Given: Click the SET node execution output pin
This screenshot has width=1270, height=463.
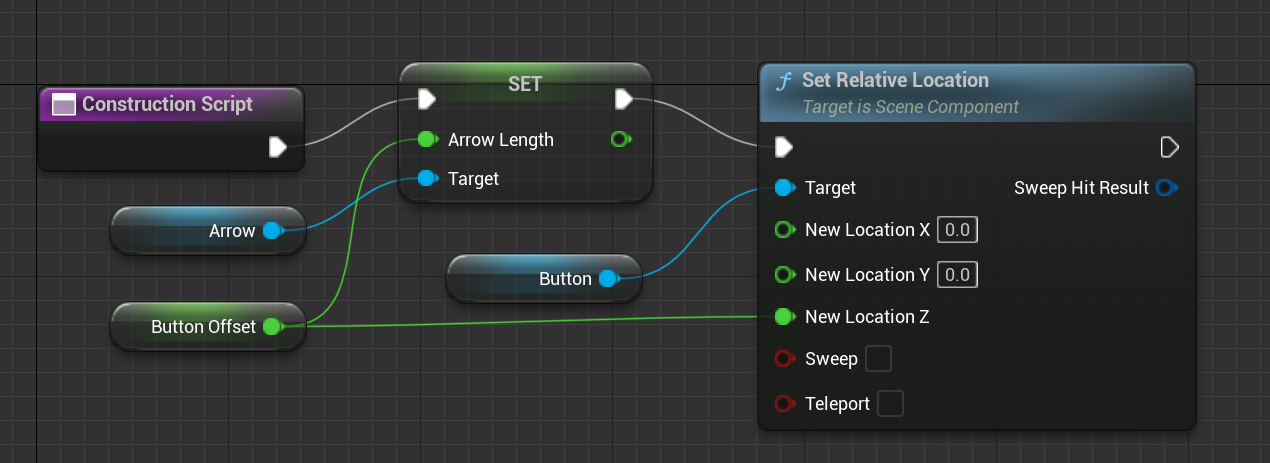Looking at the screenshot, I should pyautogui.click(x=624, y=99).
